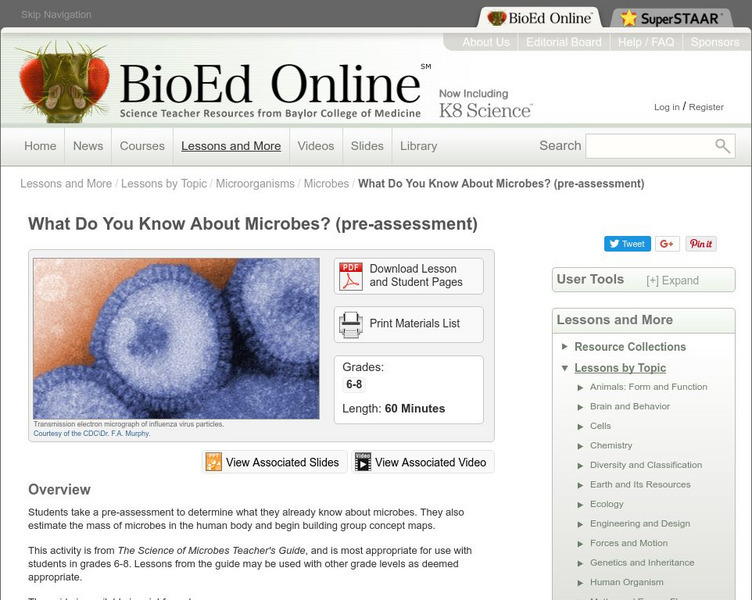Image resolution: width=752 pixels, height=600 pixels.
Task: Select the BioEd Online tab
Action: [x=540, y=18]
